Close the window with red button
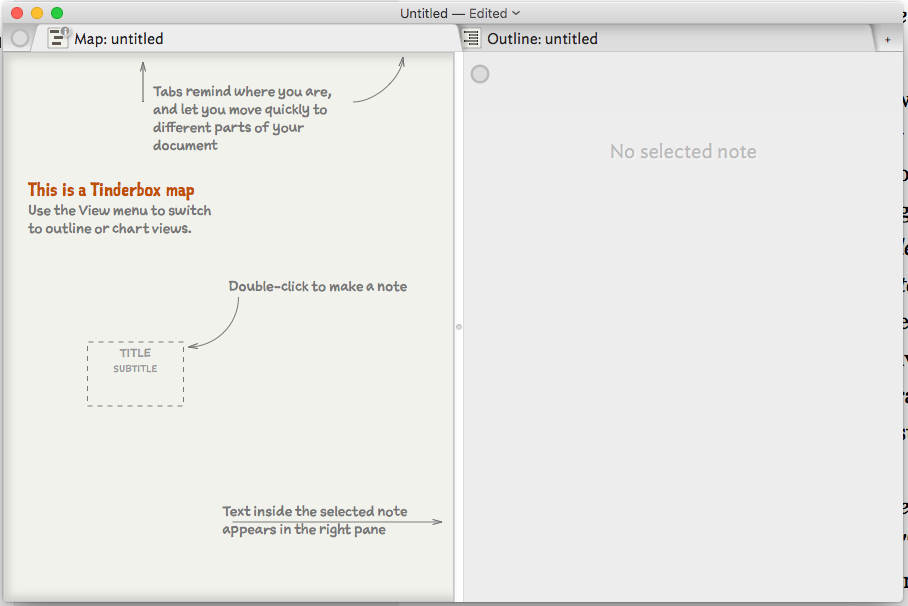This screenshot has width=908, height=606. pos(17,13)
